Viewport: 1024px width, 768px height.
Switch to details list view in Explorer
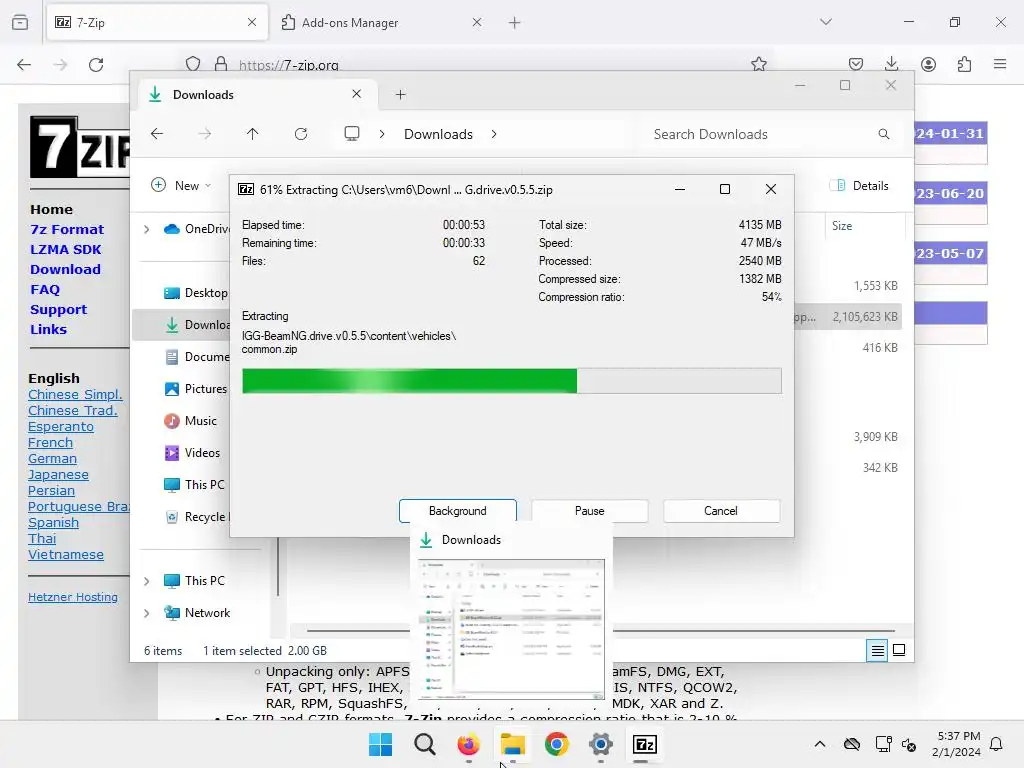pos(877,650)
